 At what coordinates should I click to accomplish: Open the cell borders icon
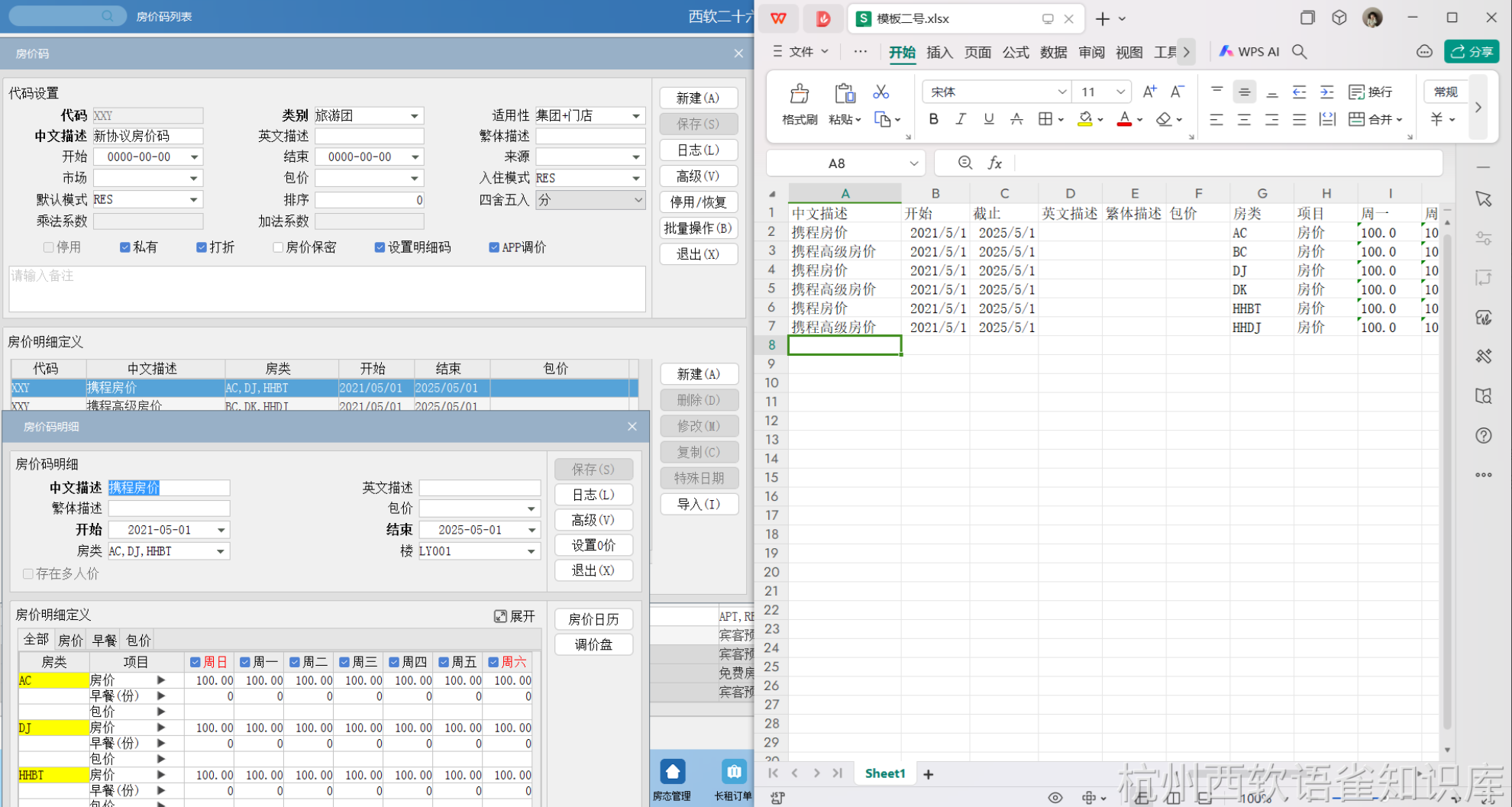pos(1045,119)
